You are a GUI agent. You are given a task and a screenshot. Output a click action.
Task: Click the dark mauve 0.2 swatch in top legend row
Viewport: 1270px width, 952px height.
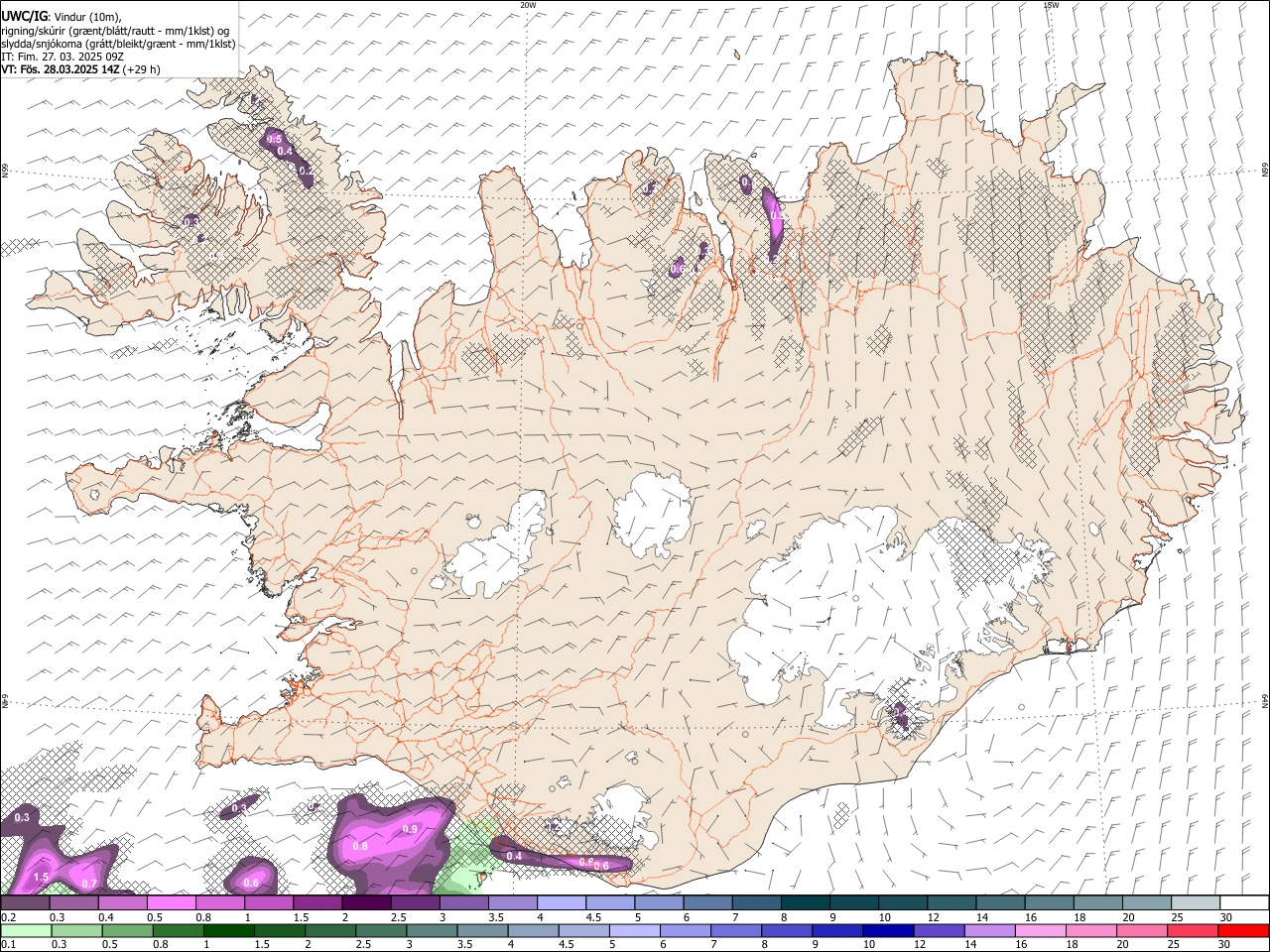[26, 903]
